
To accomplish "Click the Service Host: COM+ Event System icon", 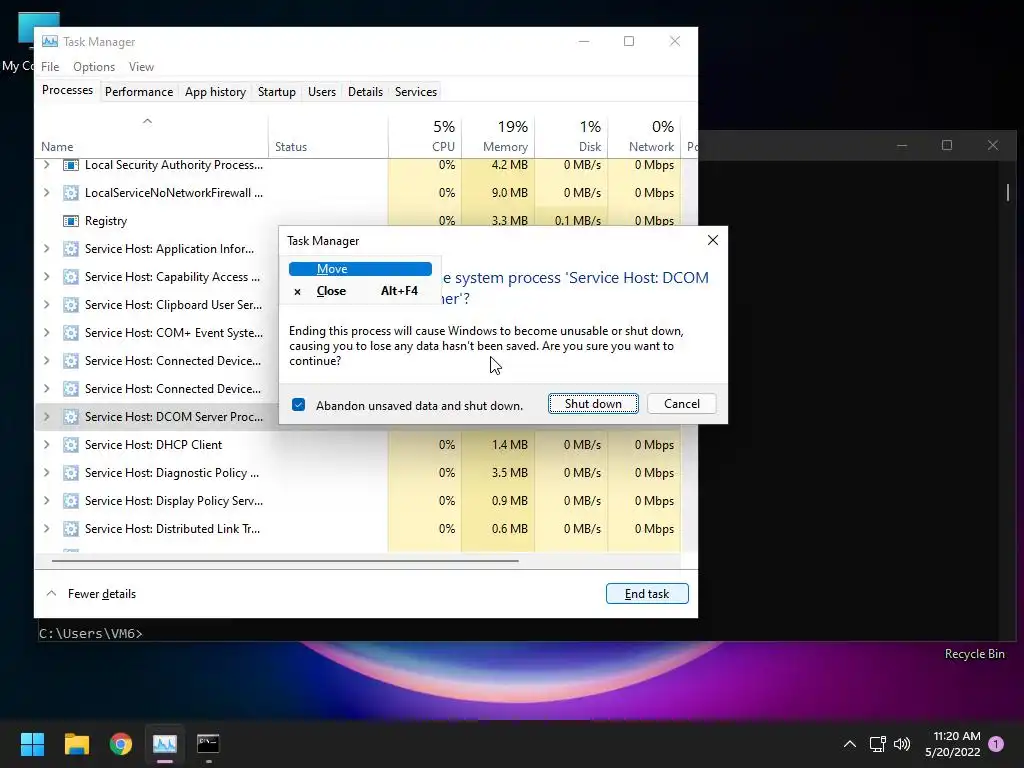I will click(71, 333).
